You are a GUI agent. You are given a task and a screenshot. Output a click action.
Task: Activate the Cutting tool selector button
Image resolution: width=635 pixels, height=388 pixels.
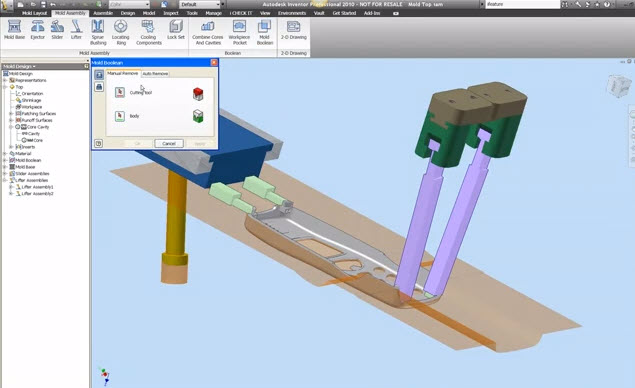120,93
